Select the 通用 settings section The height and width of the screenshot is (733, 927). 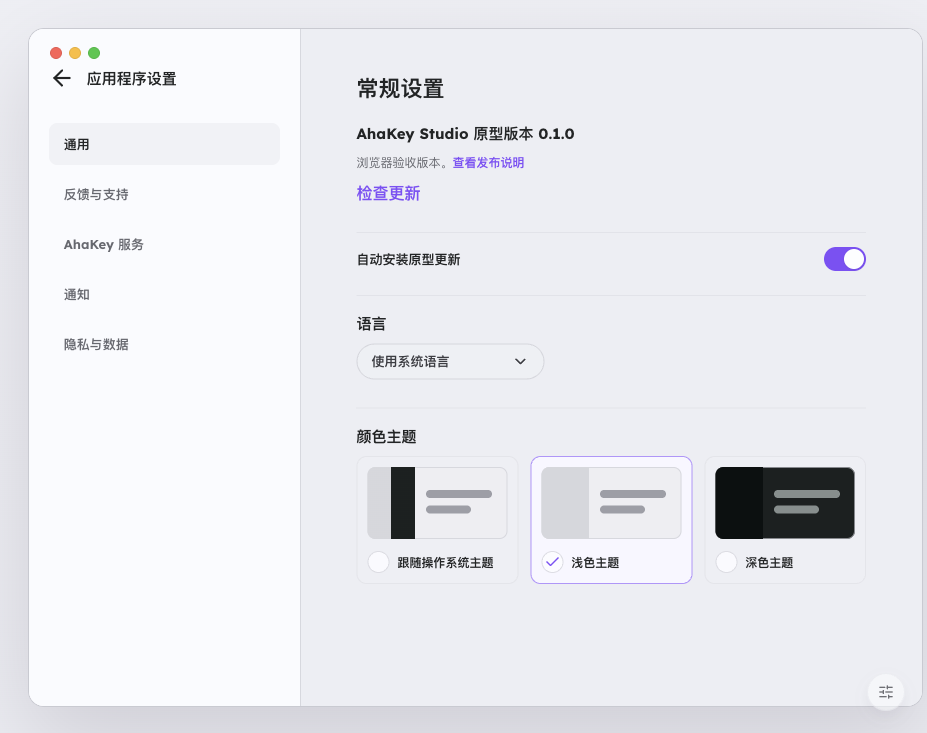(164, 144)
